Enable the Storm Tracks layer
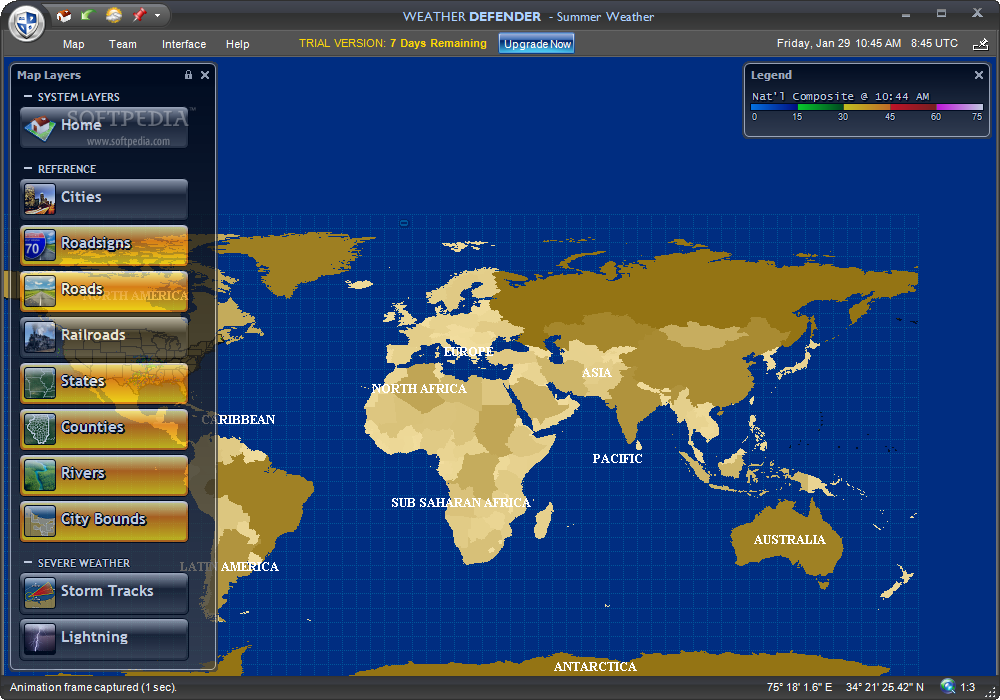 (104, 593)
